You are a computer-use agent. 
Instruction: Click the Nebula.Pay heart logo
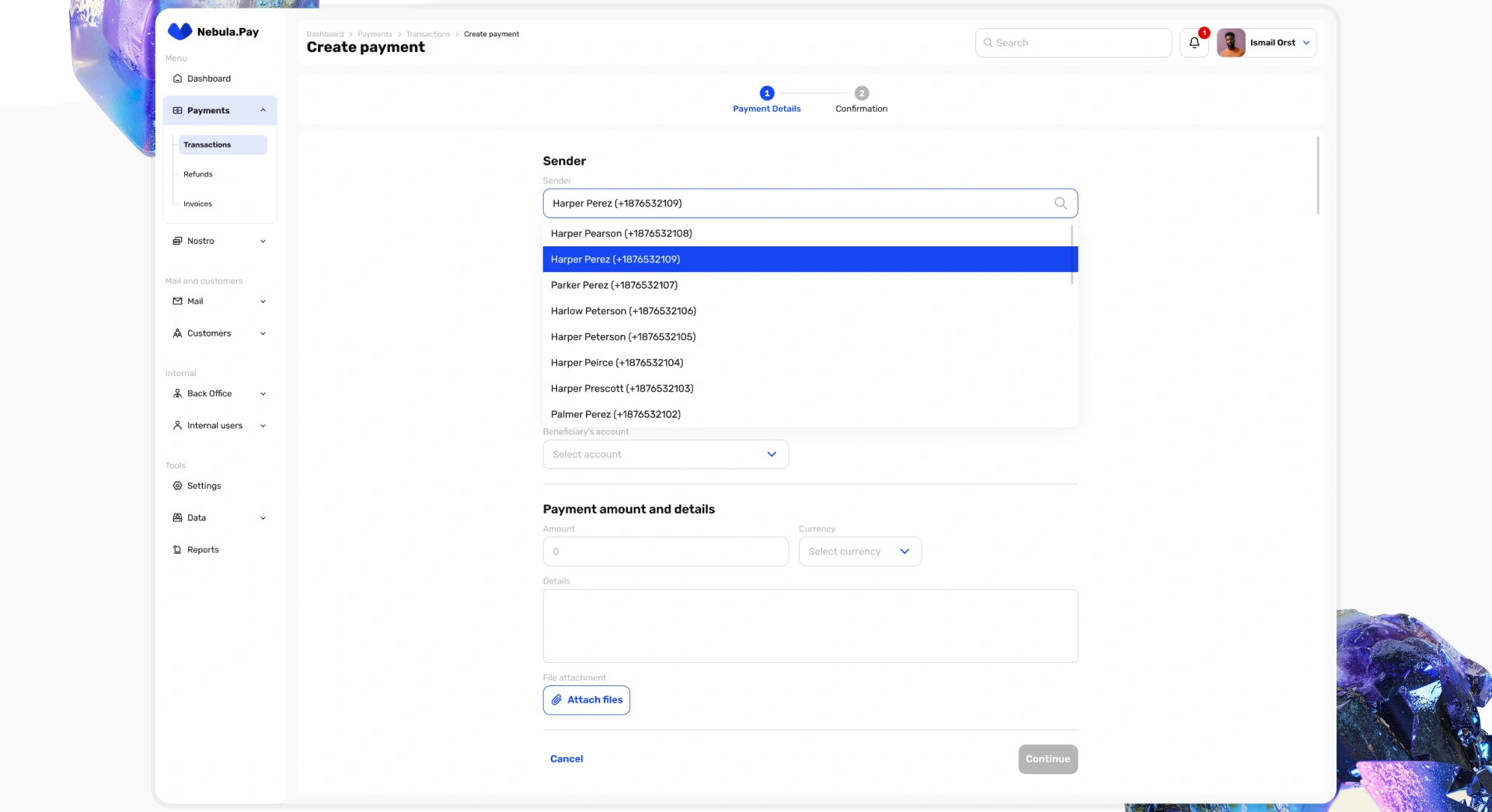[180, 31]
